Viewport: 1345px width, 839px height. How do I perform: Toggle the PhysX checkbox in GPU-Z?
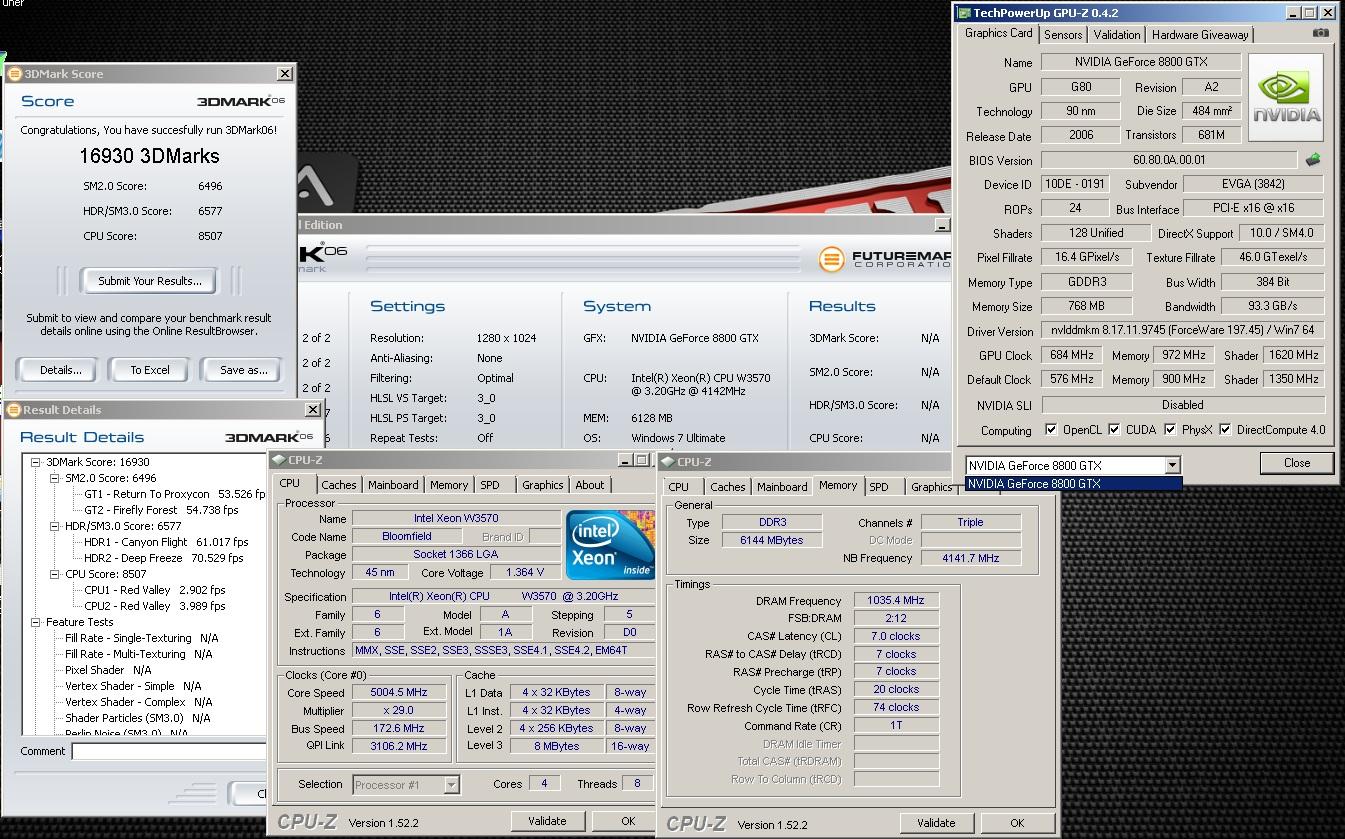click(x=1170, y=430)
